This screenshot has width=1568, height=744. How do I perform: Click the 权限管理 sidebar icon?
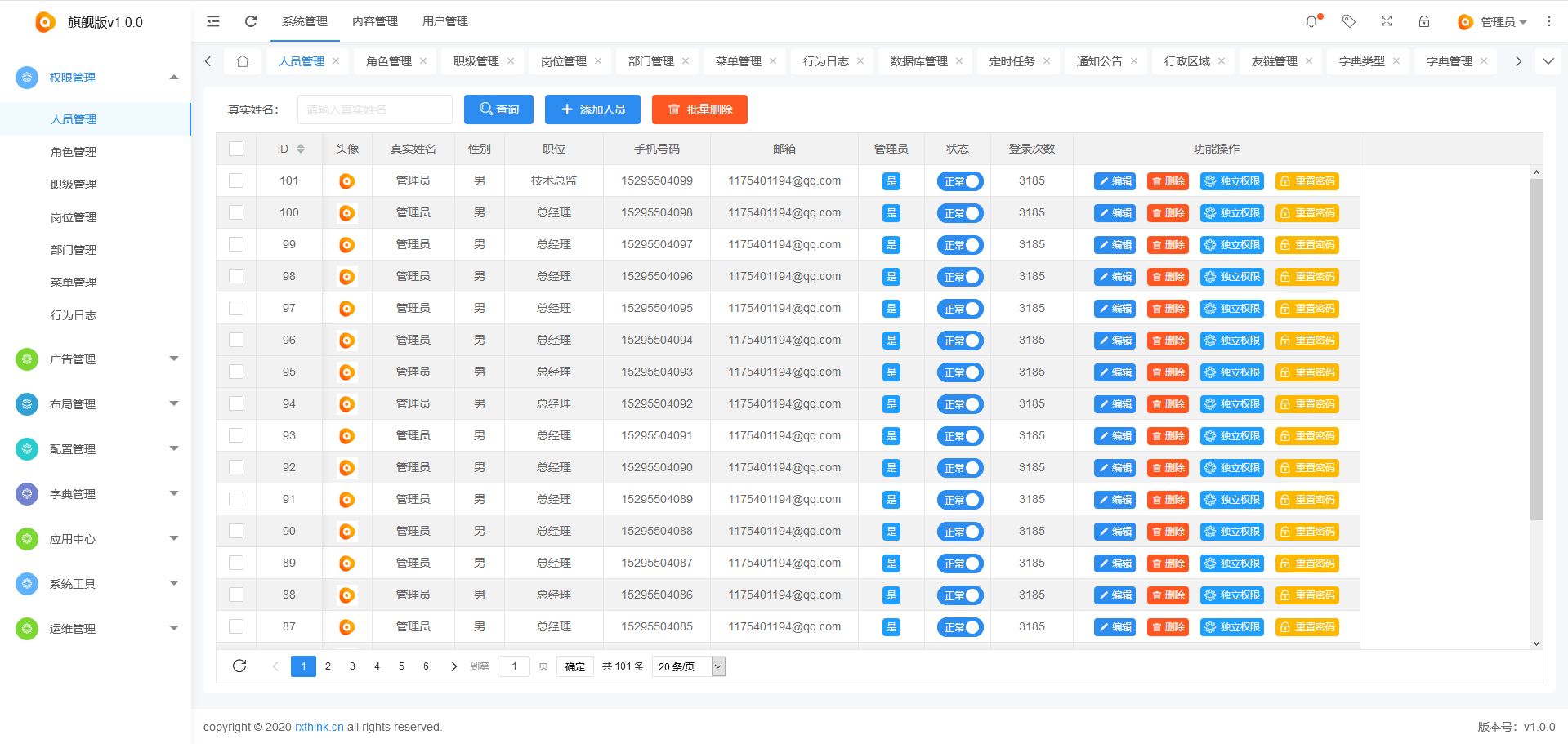click(27, 78)
